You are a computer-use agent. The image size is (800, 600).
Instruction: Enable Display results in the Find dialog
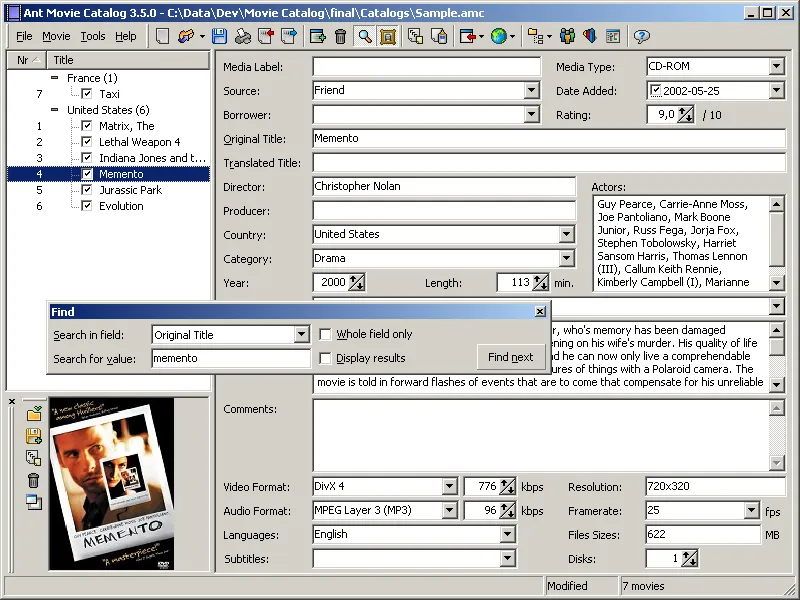click(326, 357)
